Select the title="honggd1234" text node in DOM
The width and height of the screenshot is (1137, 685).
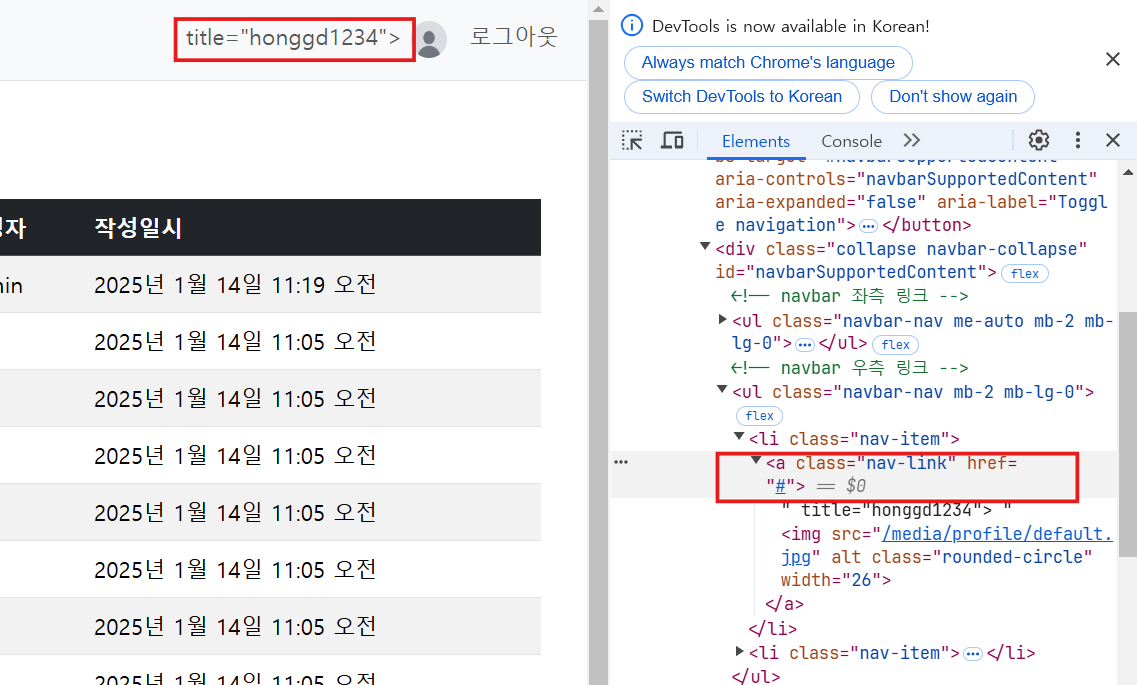tap(896, 510)
